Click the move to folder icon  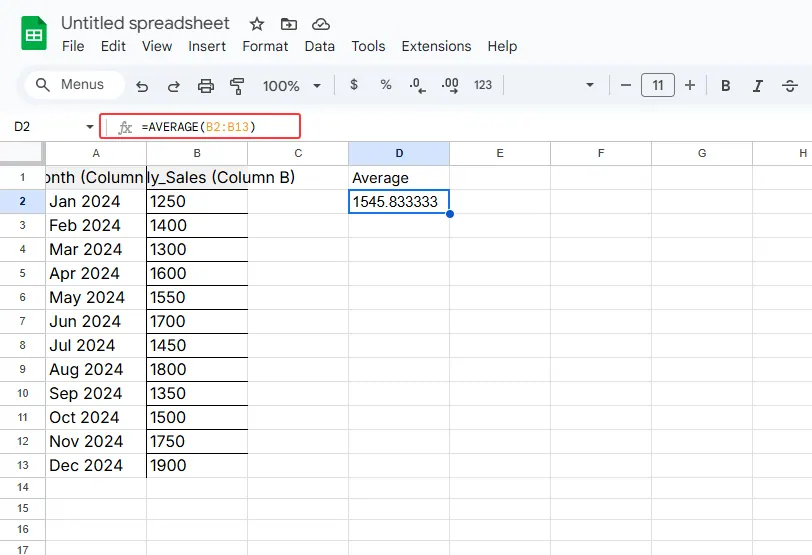tap(288, 24)
